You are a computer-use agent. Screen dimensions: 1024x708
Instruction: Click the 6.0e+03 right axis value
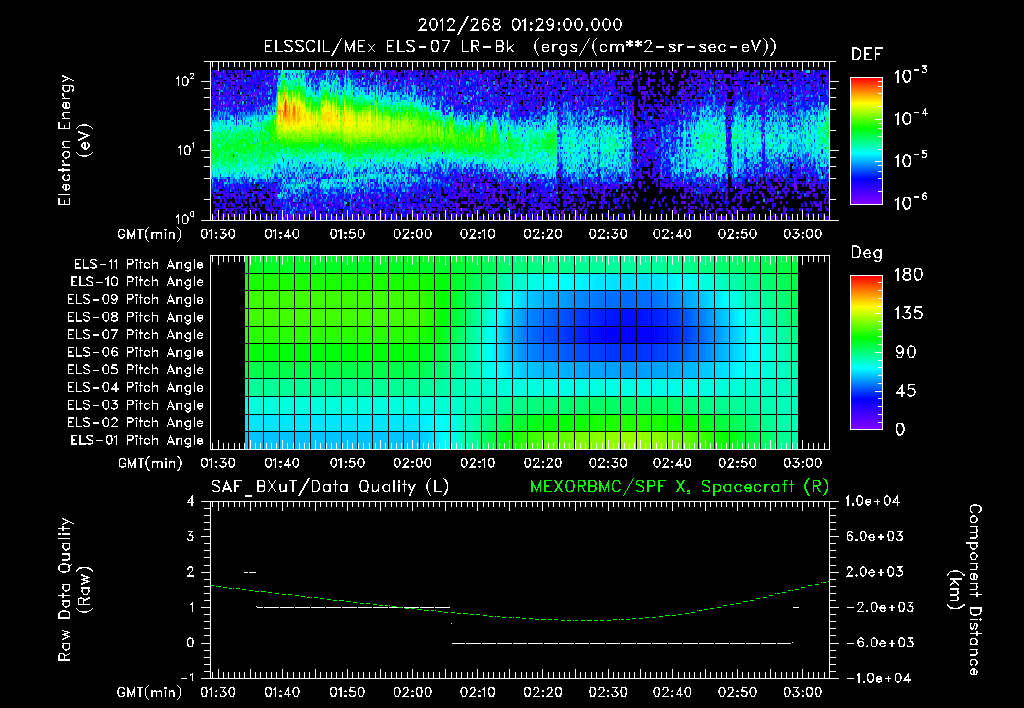coord(875,536)
